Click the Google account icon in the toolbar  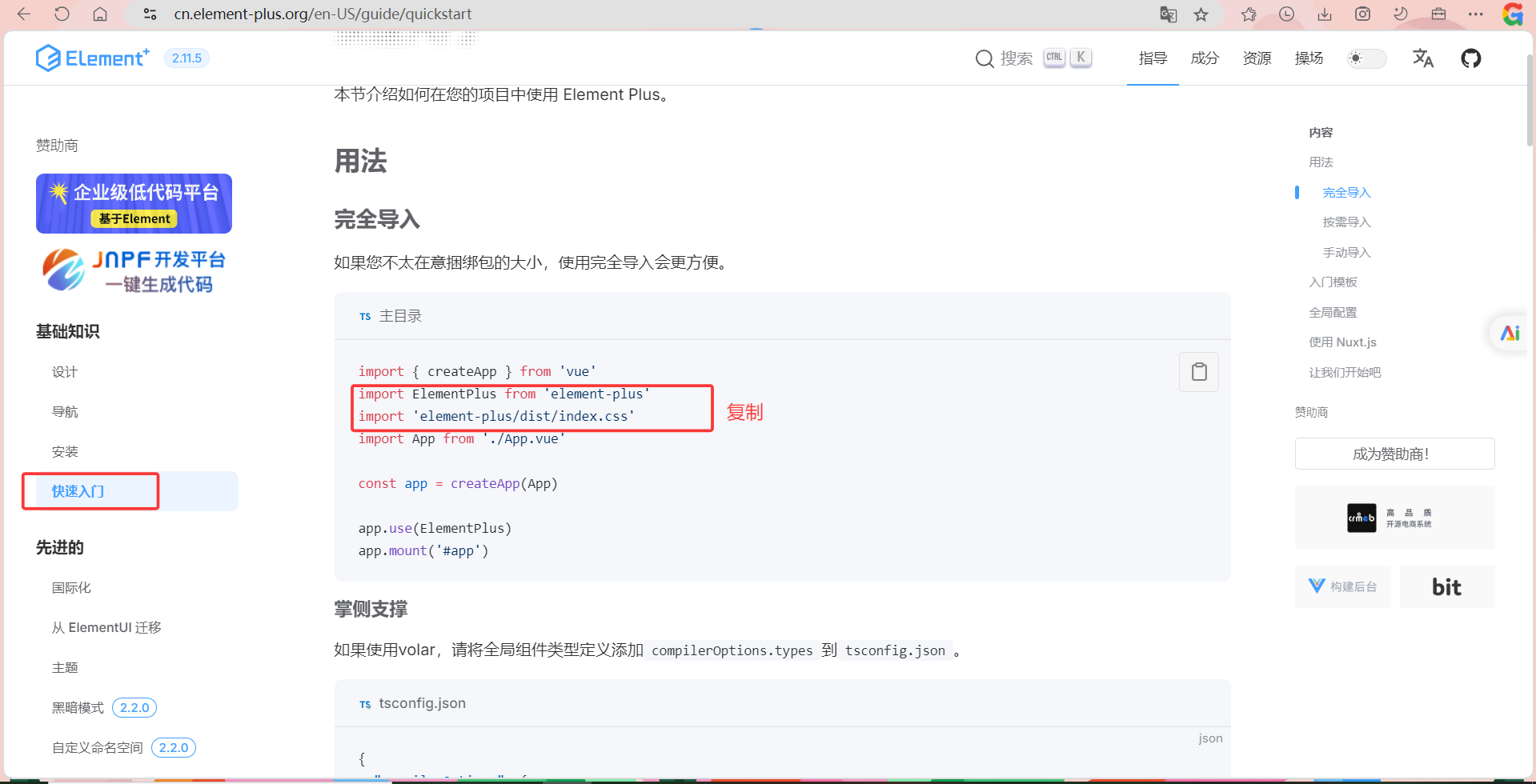click(x=1512, y=14)
